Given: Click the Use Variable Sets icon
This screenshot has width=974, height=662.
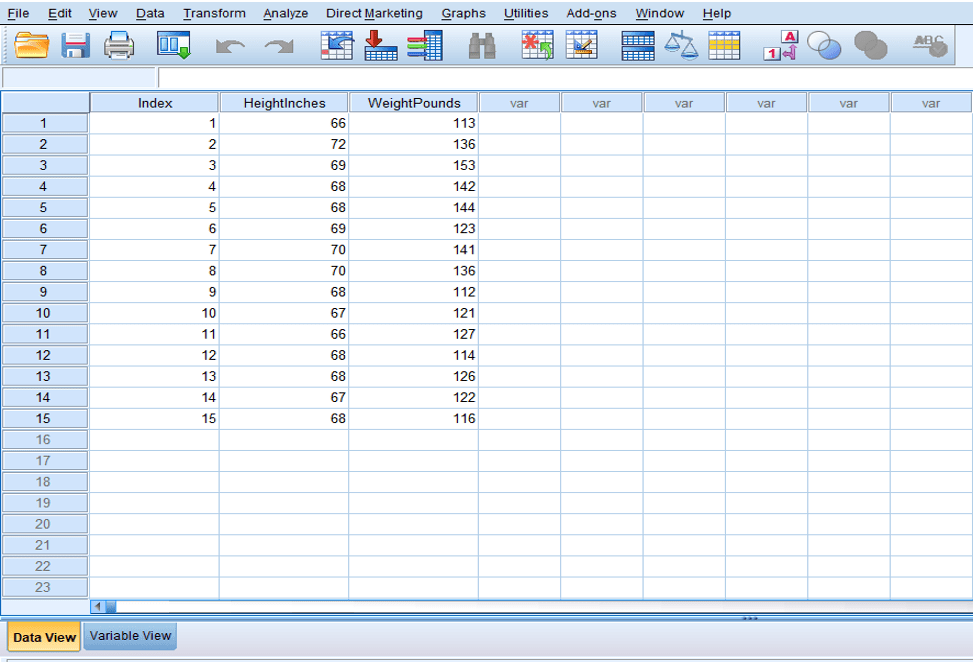Looking at the screenshot, I should 826,45.
